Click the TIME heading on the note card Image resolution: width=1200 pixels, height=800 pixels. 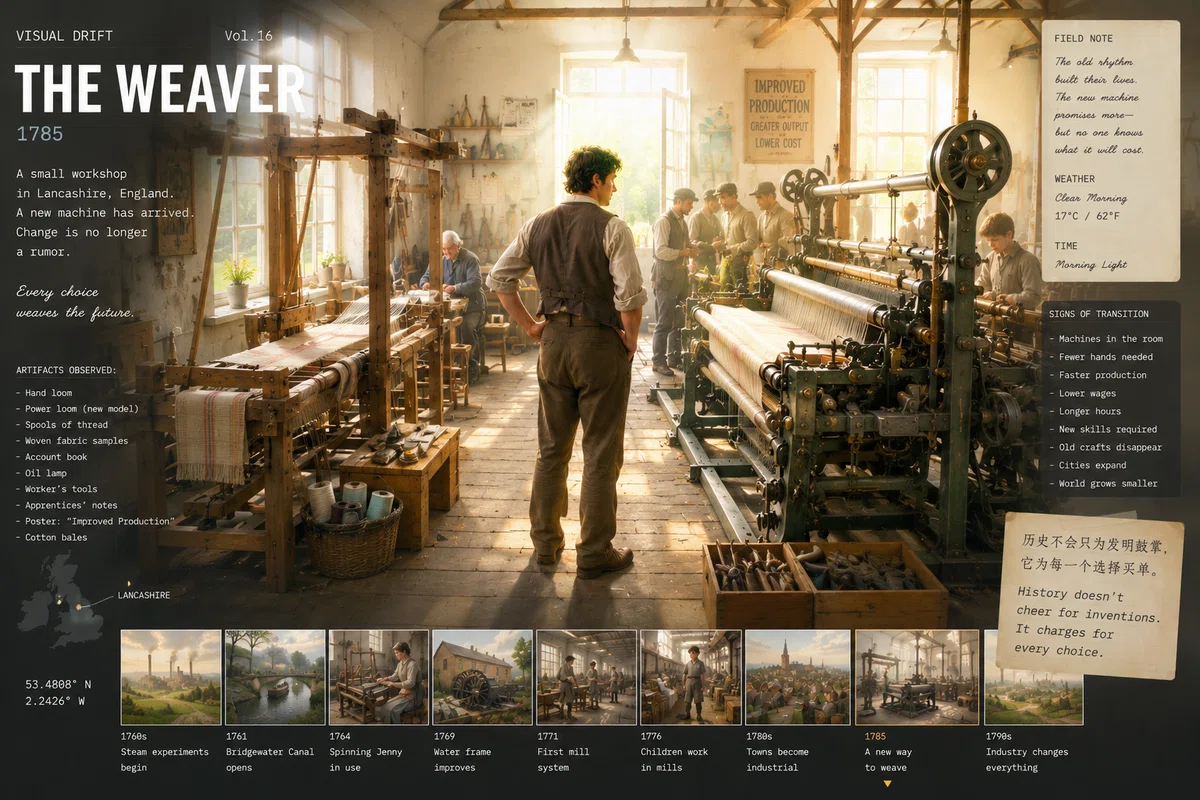tap(1066, 246)
